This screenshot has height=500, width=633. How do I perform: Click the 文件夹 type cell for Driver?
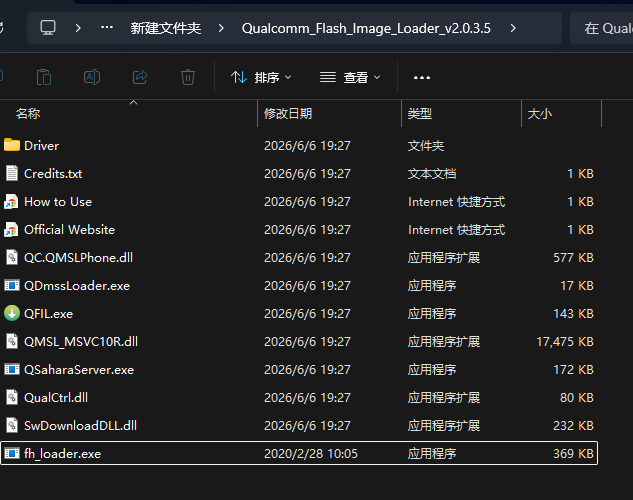pyautogui.click(x=426, y=146)
